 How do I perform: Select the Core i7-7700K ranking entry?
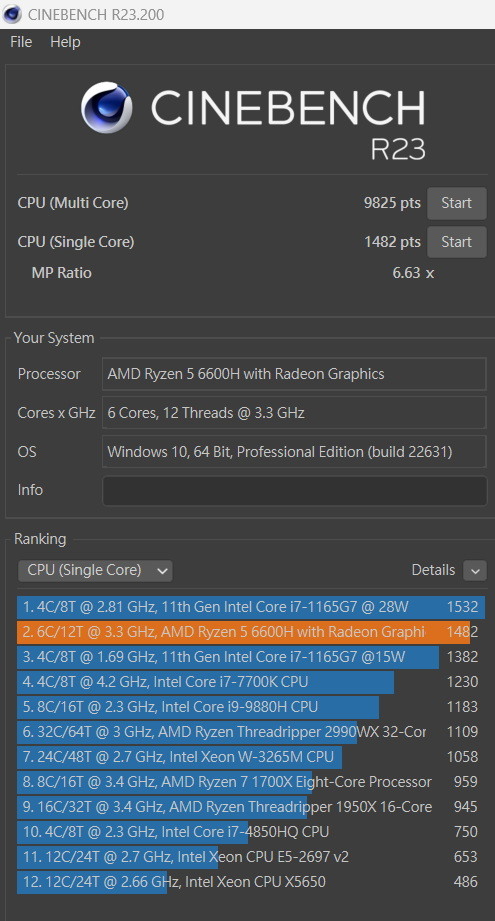(x=251, y=682)
